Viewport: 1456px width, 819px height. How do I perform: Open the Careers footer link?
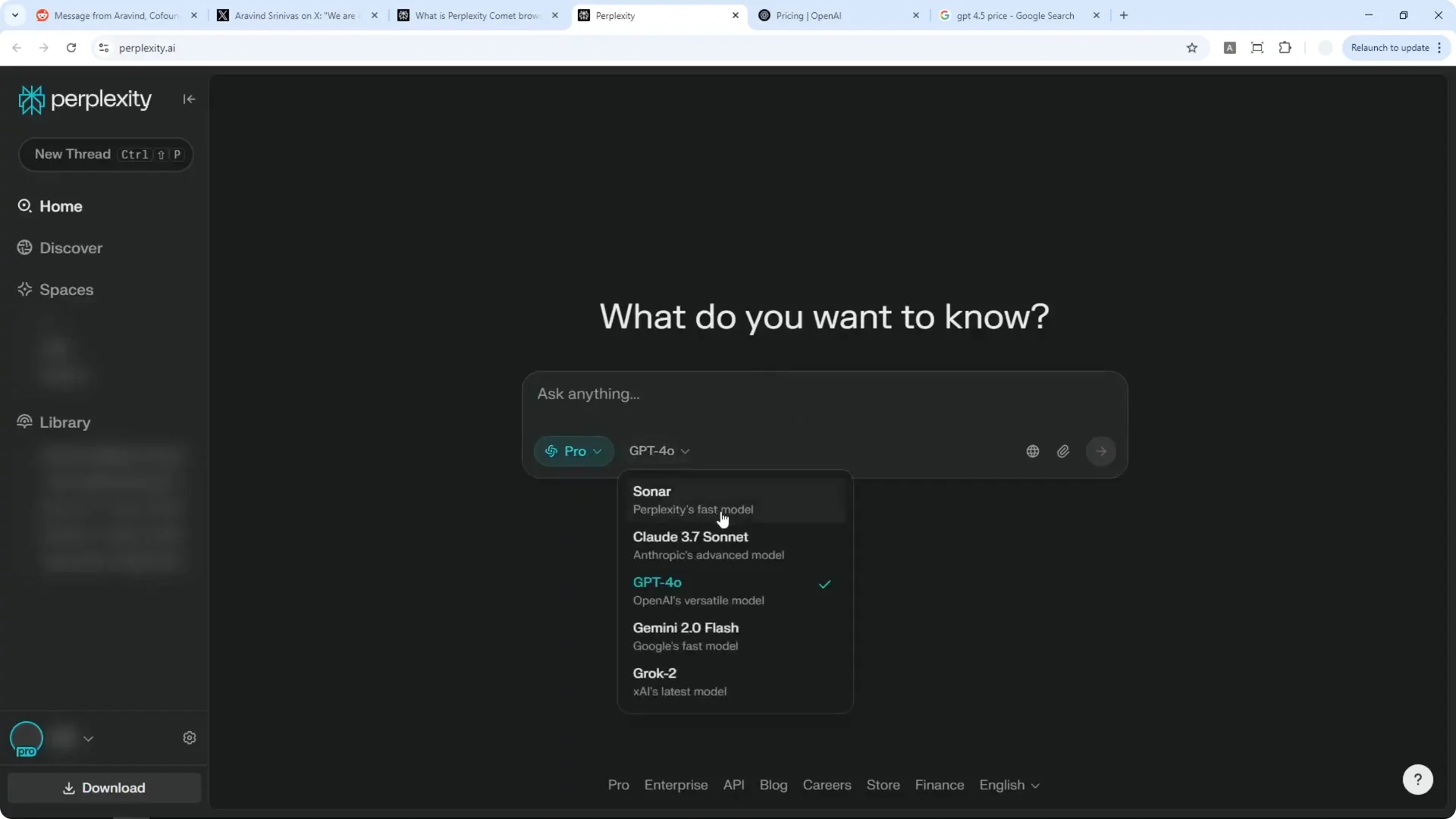(x=827, y=785)
